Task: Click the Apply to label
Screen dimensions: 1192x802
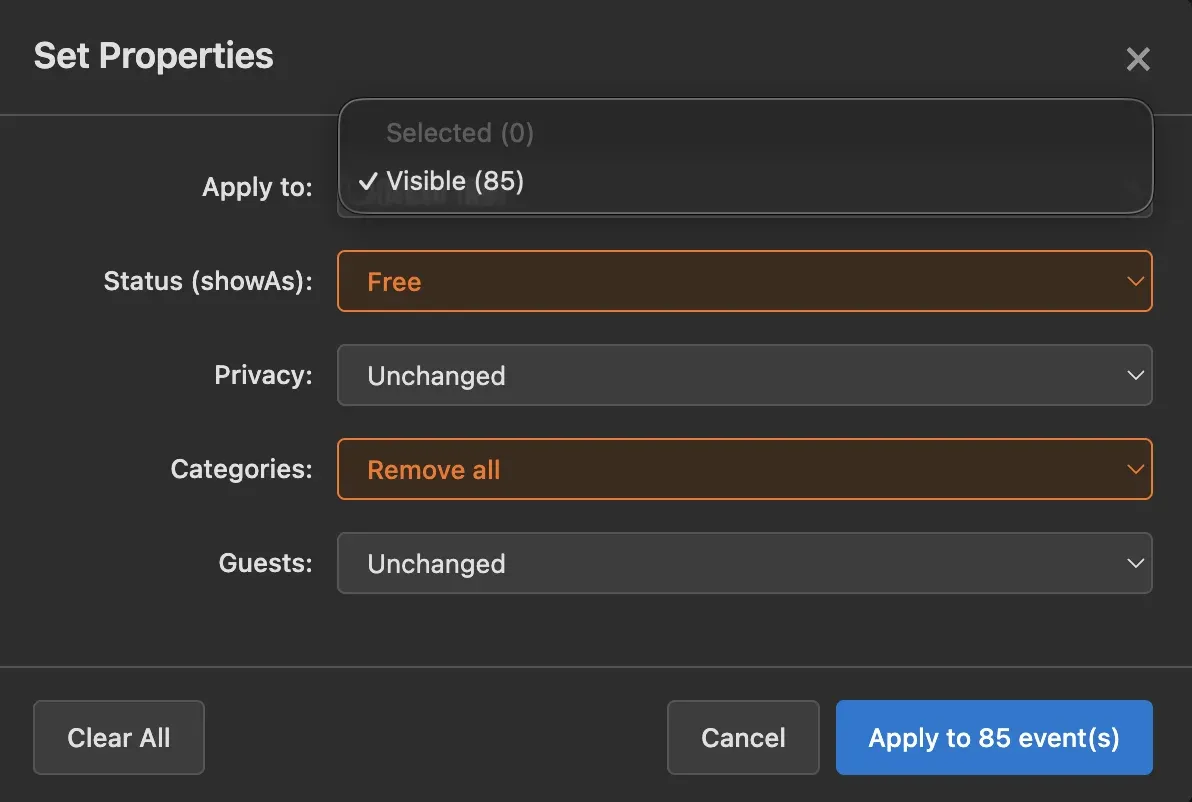Action: (257, 187)
